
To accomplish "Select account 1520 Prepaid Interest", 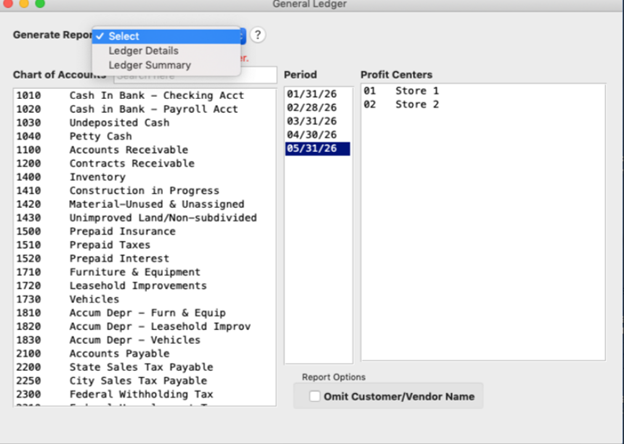I will [144, 259].
